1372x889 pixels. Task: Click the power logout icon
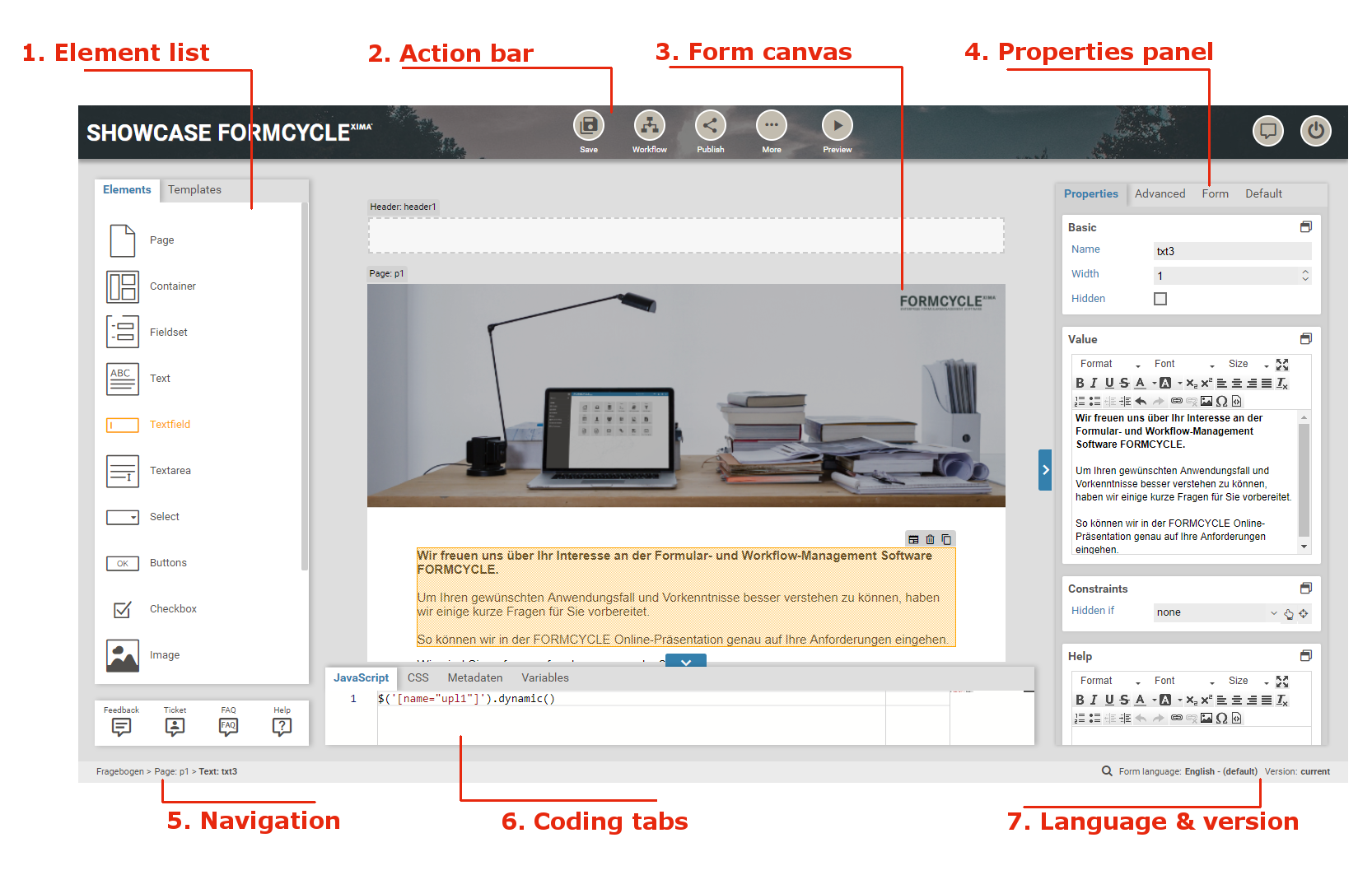click(1315, 131)
